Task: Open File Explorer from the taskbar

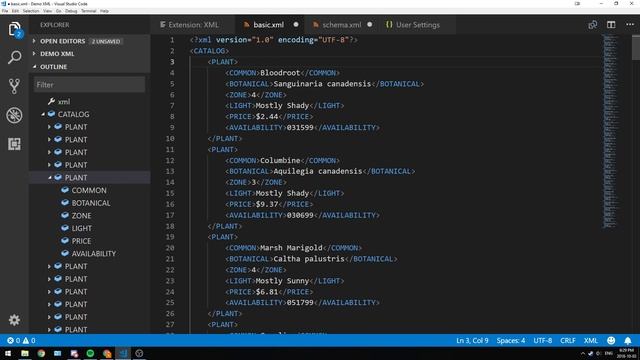Action: click(x=25, y=353)
